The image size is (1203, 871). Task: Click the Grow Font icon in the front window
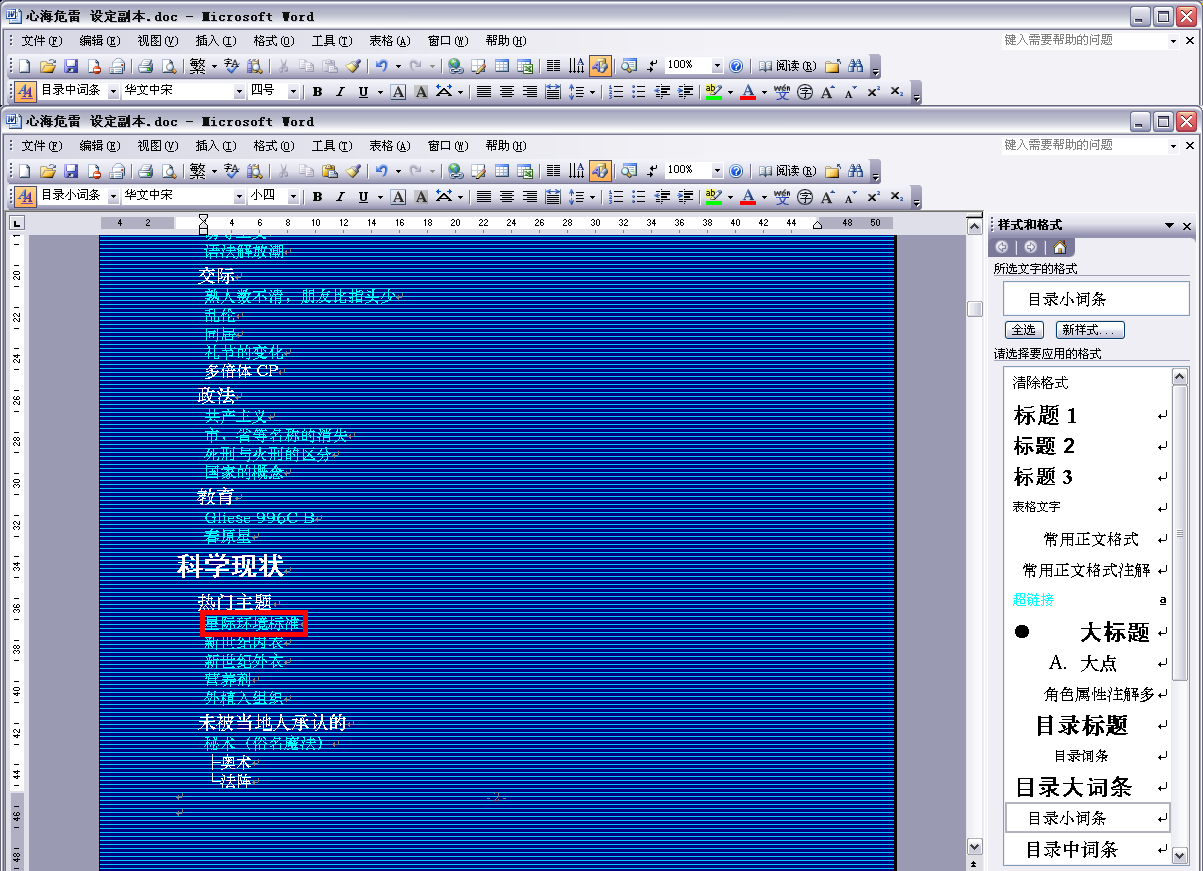(828, 197)
